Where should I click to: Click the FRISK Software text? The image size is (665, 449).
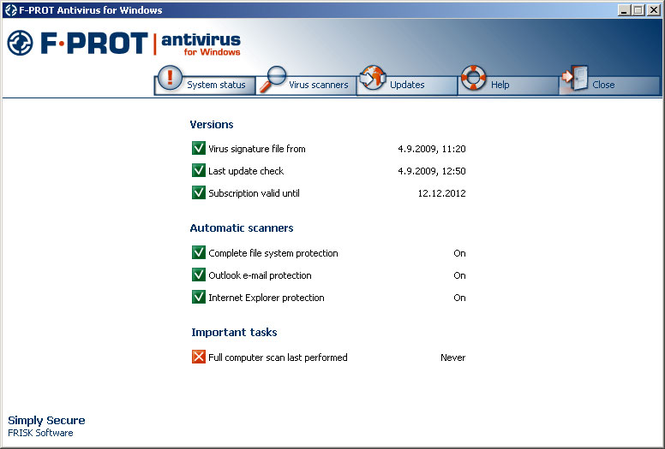click(40, 433)
